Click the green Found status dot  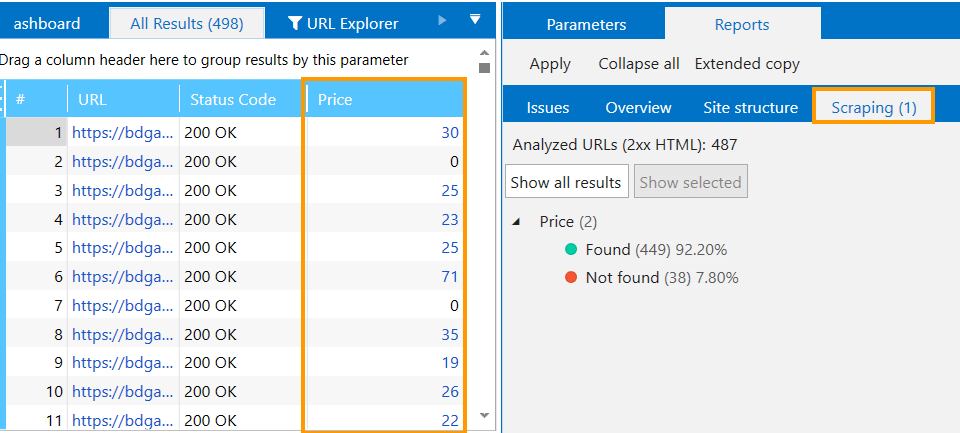pyautogui.click(x=571, y=249)
